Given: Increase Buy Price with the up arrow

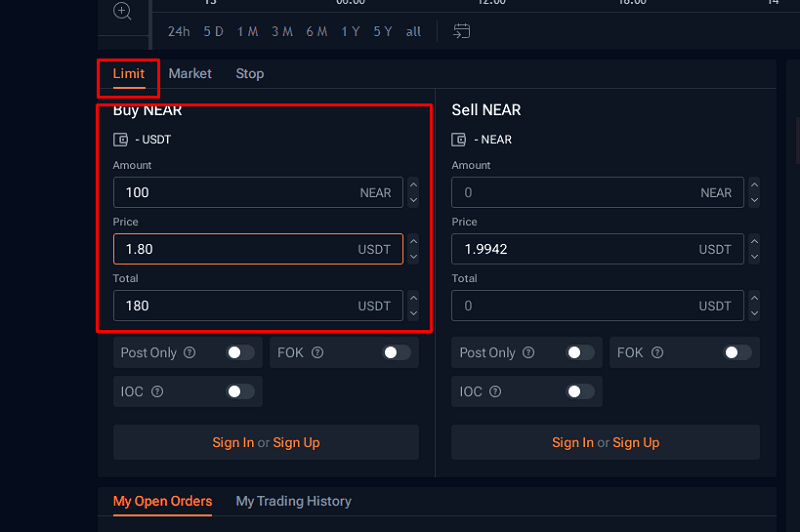Looking at the screenshot, I should click(414, 241).
